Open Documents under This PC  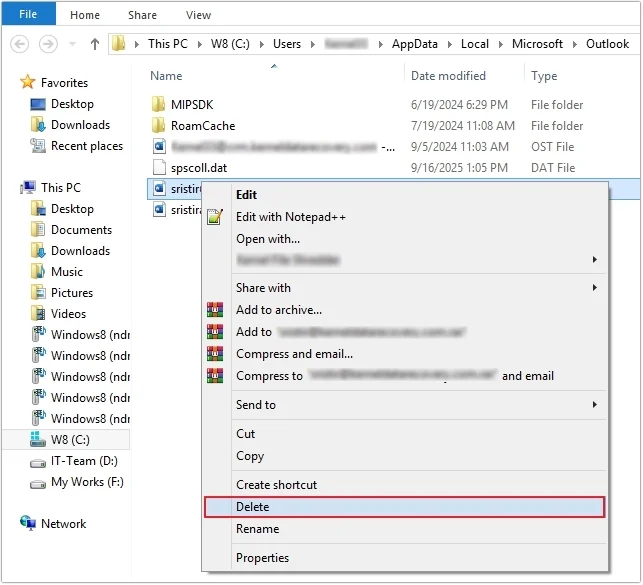point(81,230)
